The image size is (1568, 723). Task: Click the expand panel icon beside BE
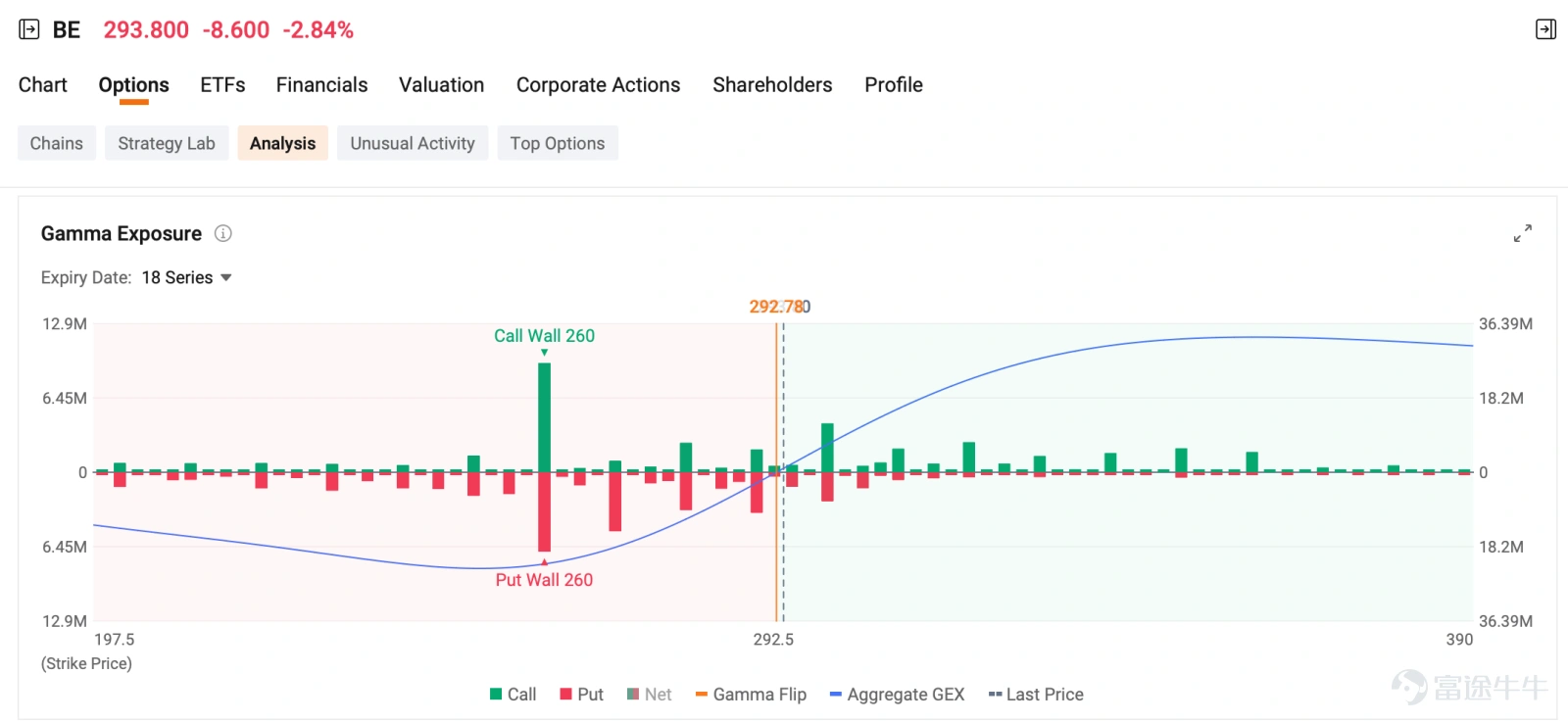click(29, 29)
